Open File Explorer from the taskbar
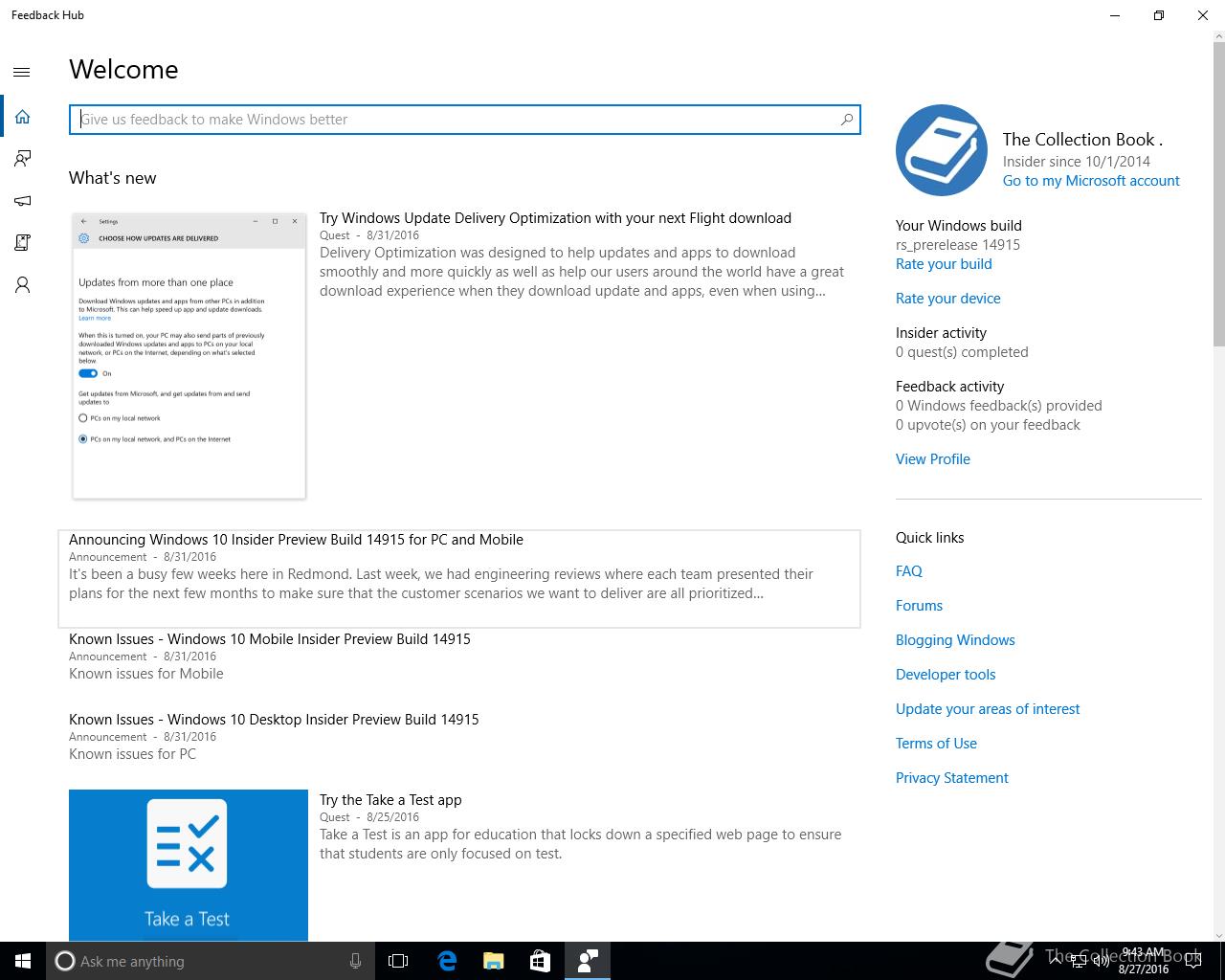This screenshot has width=1225, height=980. [x=493, y=961]
